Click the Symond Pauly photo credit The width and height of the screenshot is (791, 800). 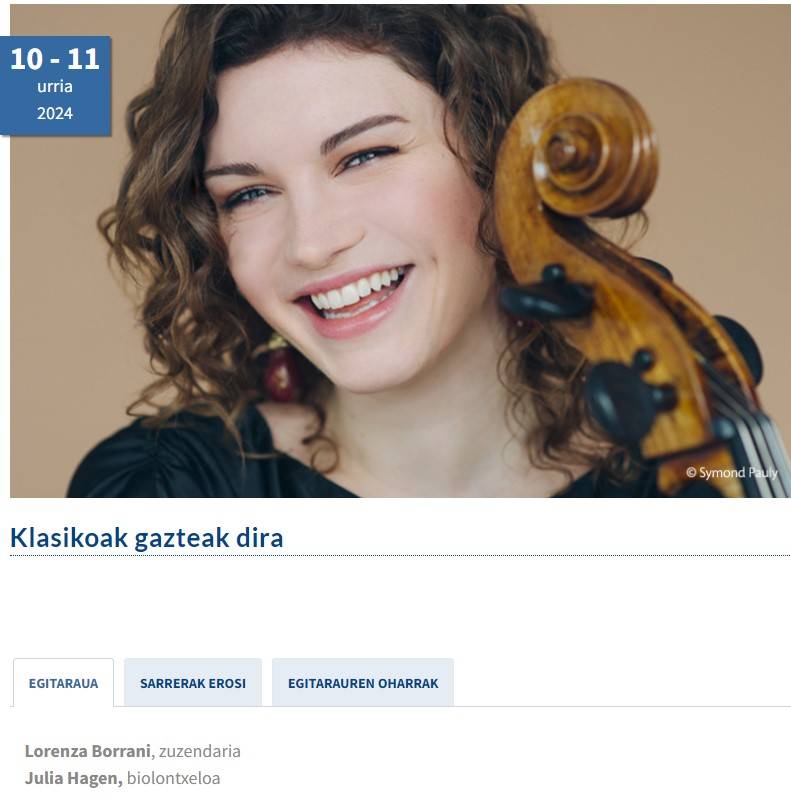pyautogui.click(x=731, y=473)
